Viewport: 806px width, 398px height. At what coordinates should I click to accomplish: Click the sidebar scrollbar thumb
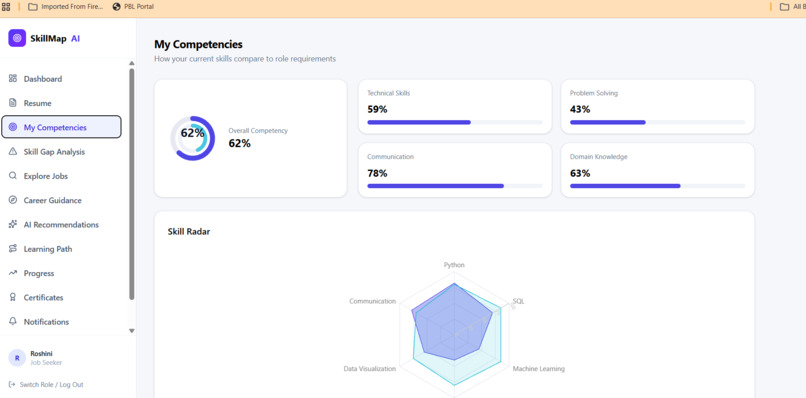132,184
